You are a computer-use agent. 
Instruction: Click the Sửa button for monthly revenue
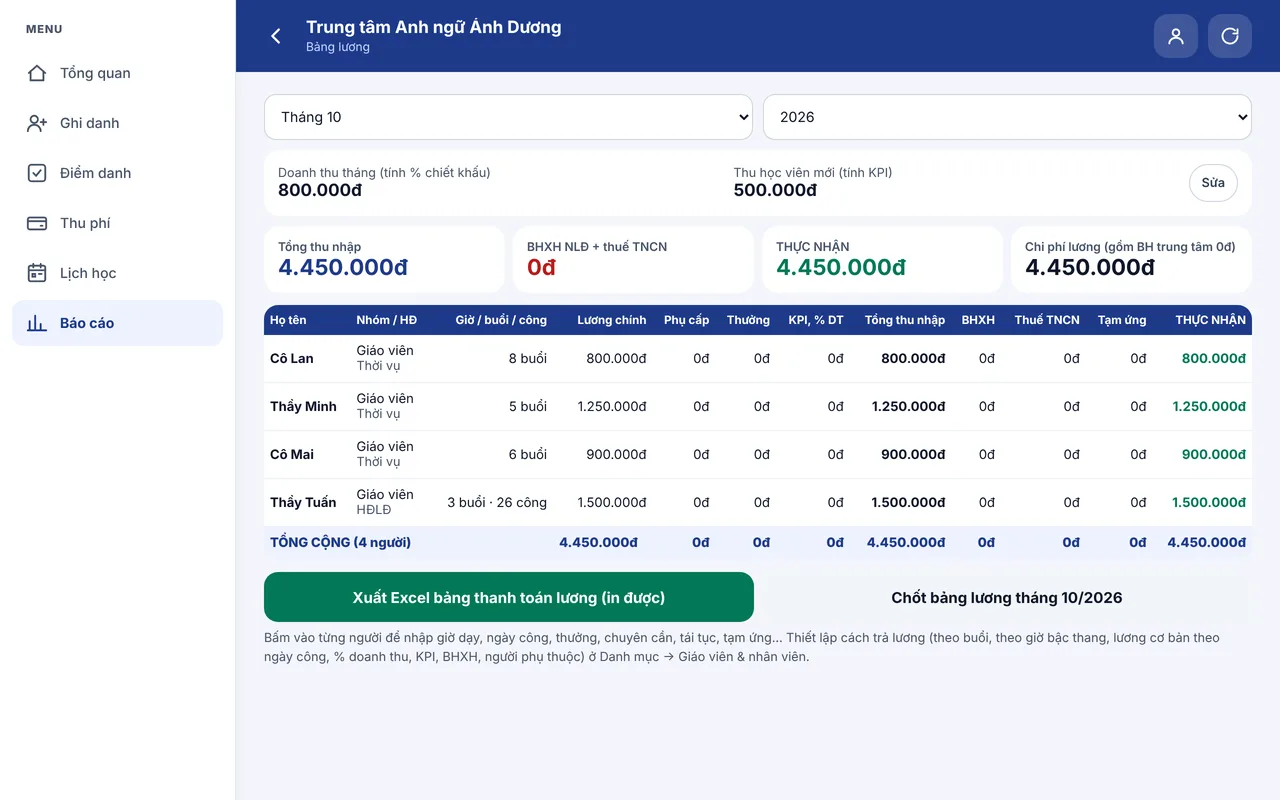(x=1213, y=183)
